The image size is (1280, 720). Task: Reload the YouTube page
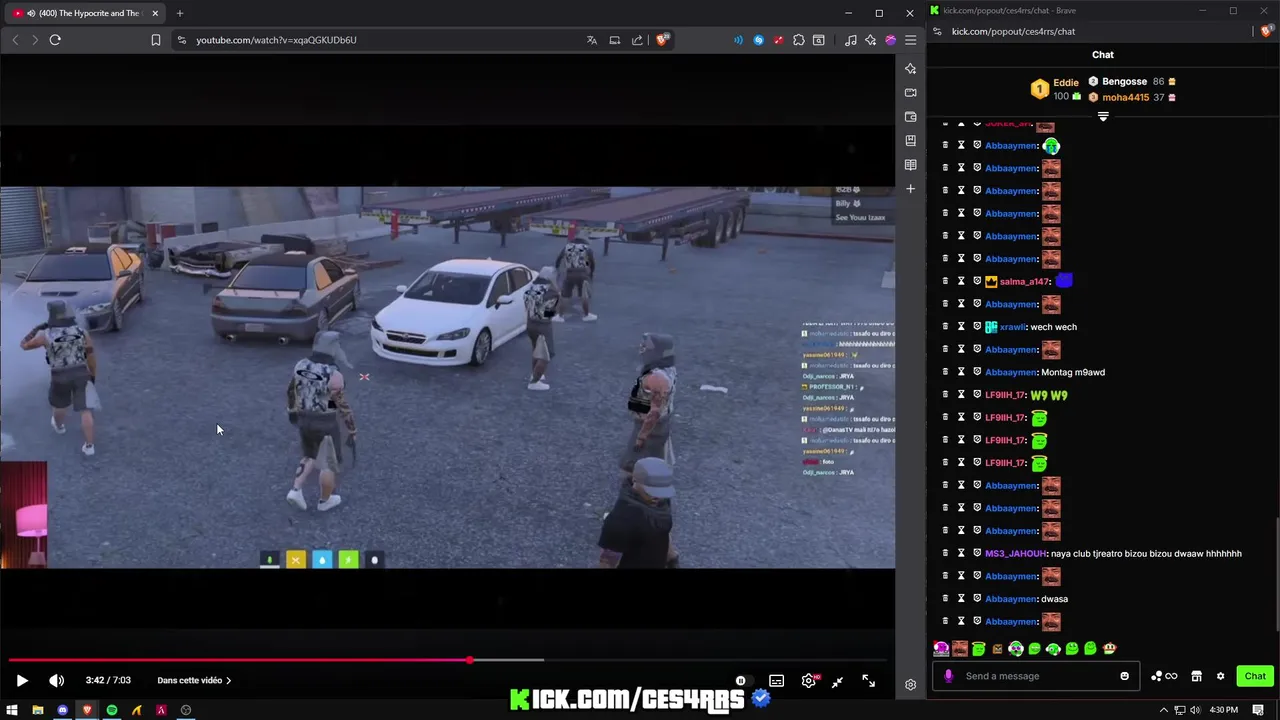55,40
